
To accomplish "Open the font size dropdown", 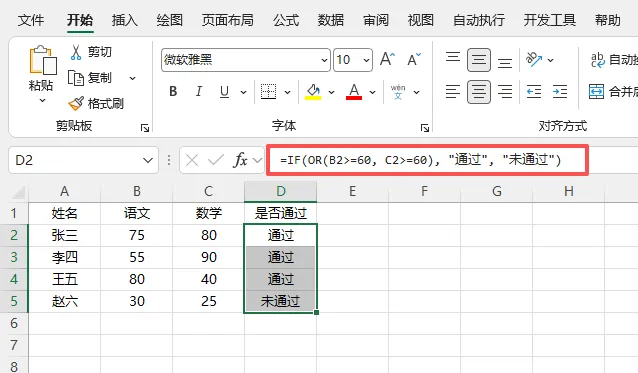I will [366, 60].
